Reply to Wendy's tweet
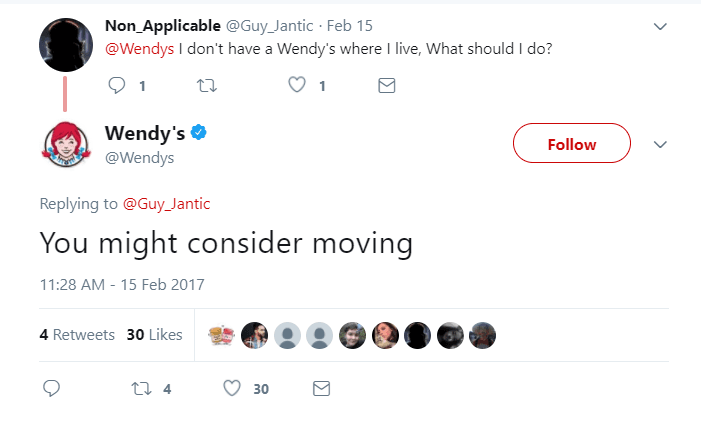This screenshot has height=425, width=701. pyautogui.click(x=54, y=388)
